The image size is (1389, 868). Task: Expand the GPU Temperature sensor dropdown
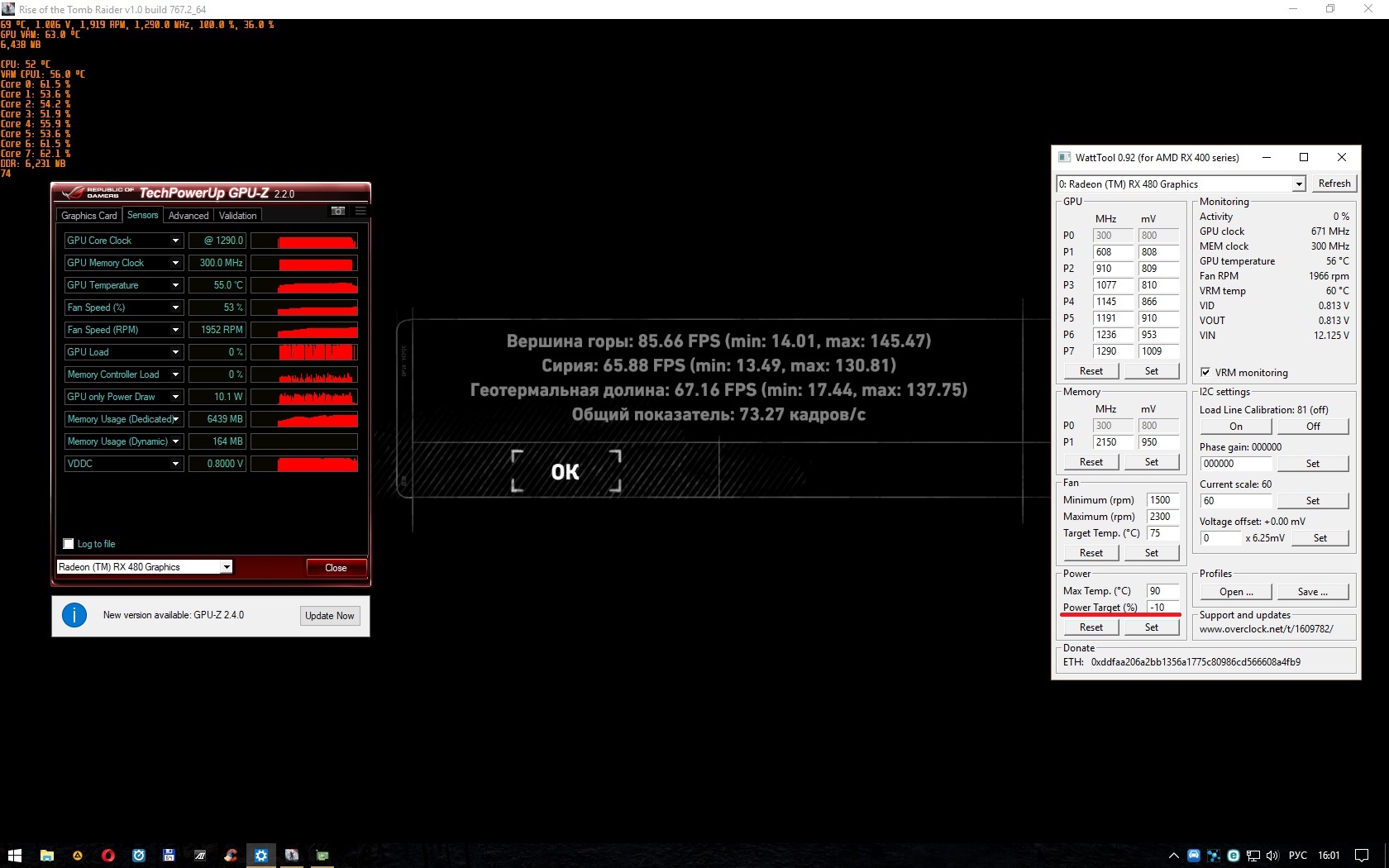coord(175,285)
